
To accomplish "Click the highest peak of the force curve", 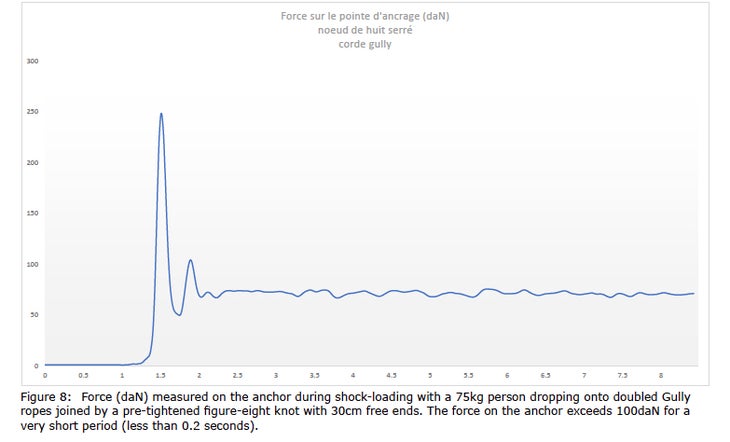I will 161,114.
